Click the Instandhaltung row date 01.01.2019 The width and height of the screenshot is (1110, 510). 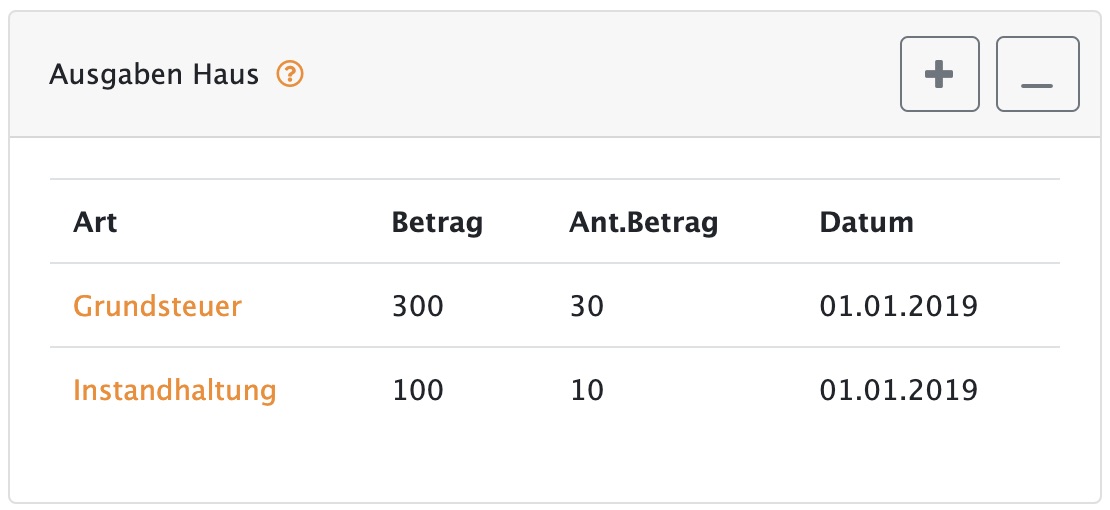coord(898,390)
